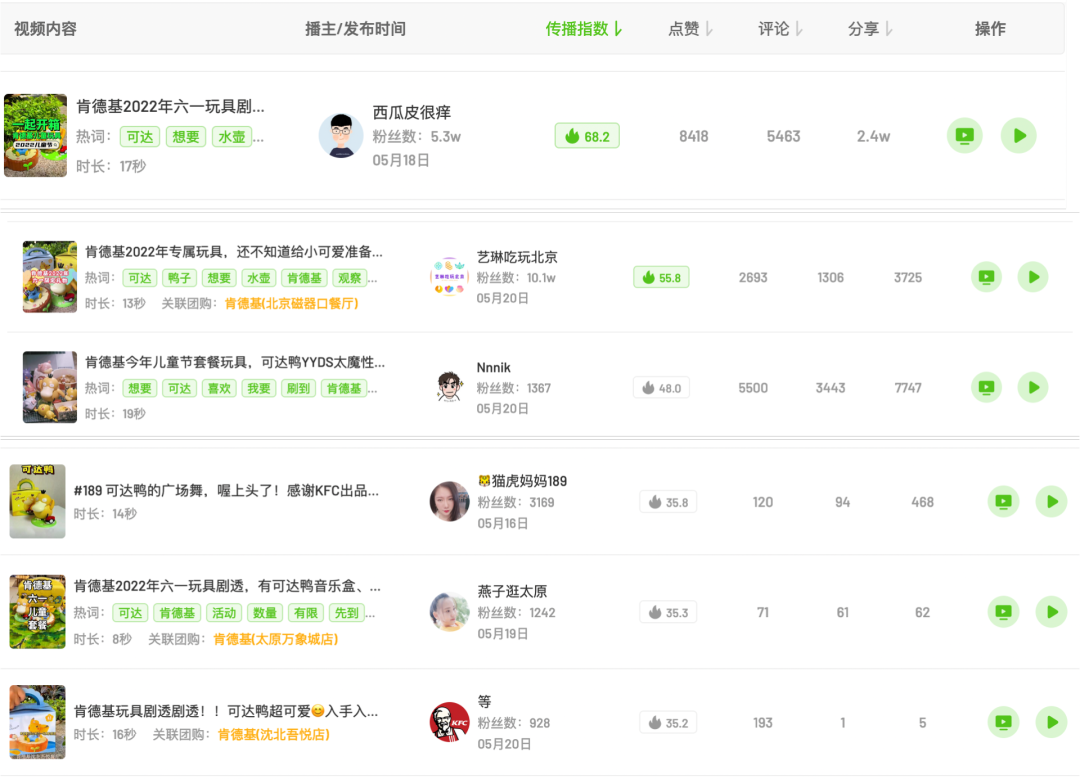The width and height of the screenshot is (1080, 779).
Task: Open creator name 燕子逛太原
Action: coord(512,591)
